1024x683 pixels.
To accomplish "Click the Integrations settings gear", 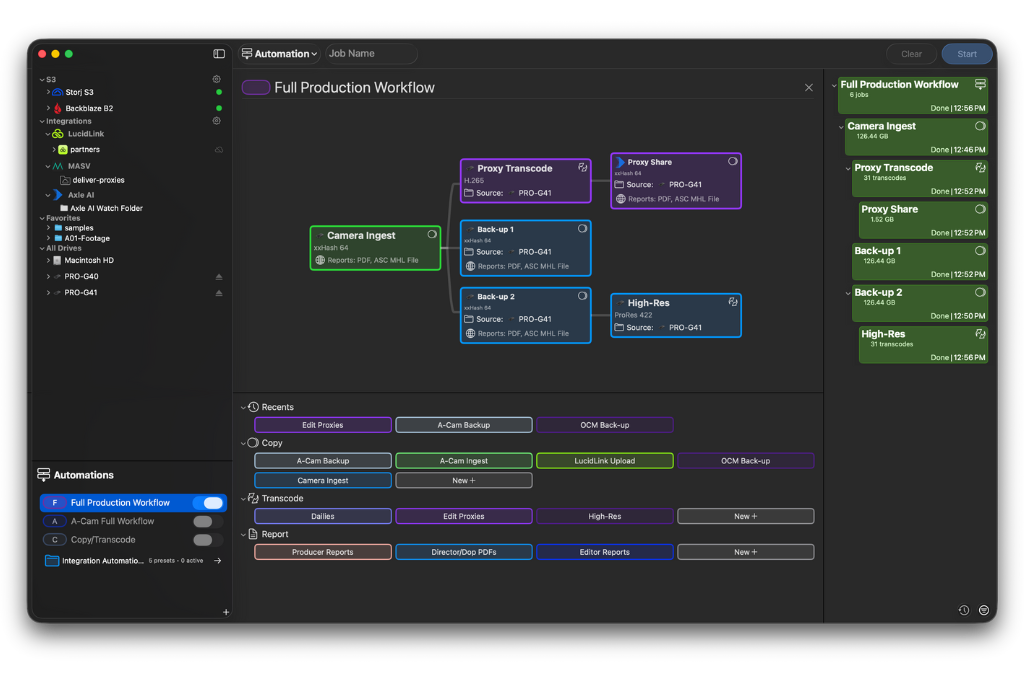I will 216,121.
